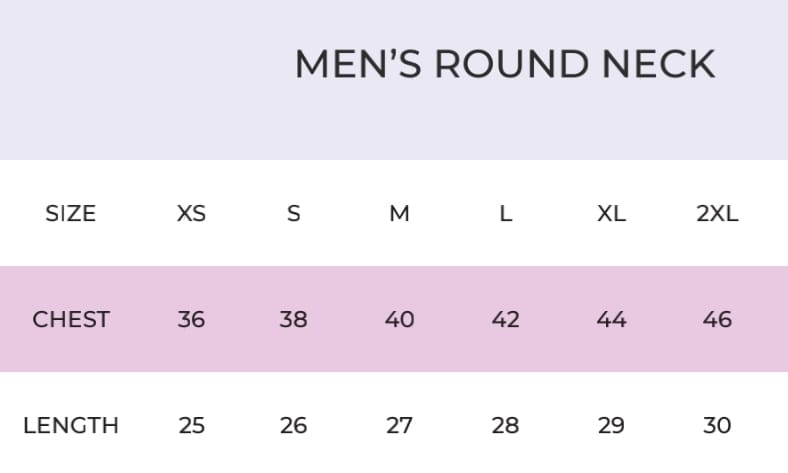Click chest measurement 42

click(506, 319)
